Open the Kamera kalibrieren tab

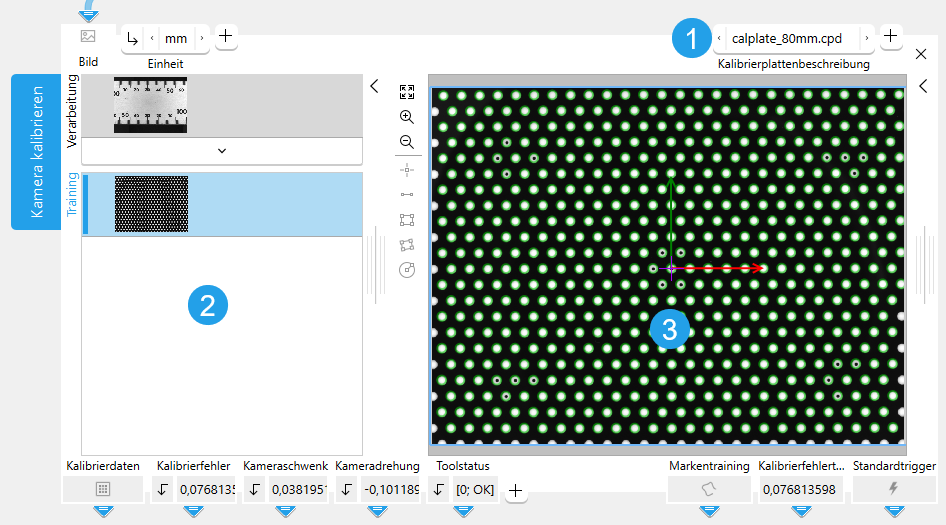pos(36,152)
